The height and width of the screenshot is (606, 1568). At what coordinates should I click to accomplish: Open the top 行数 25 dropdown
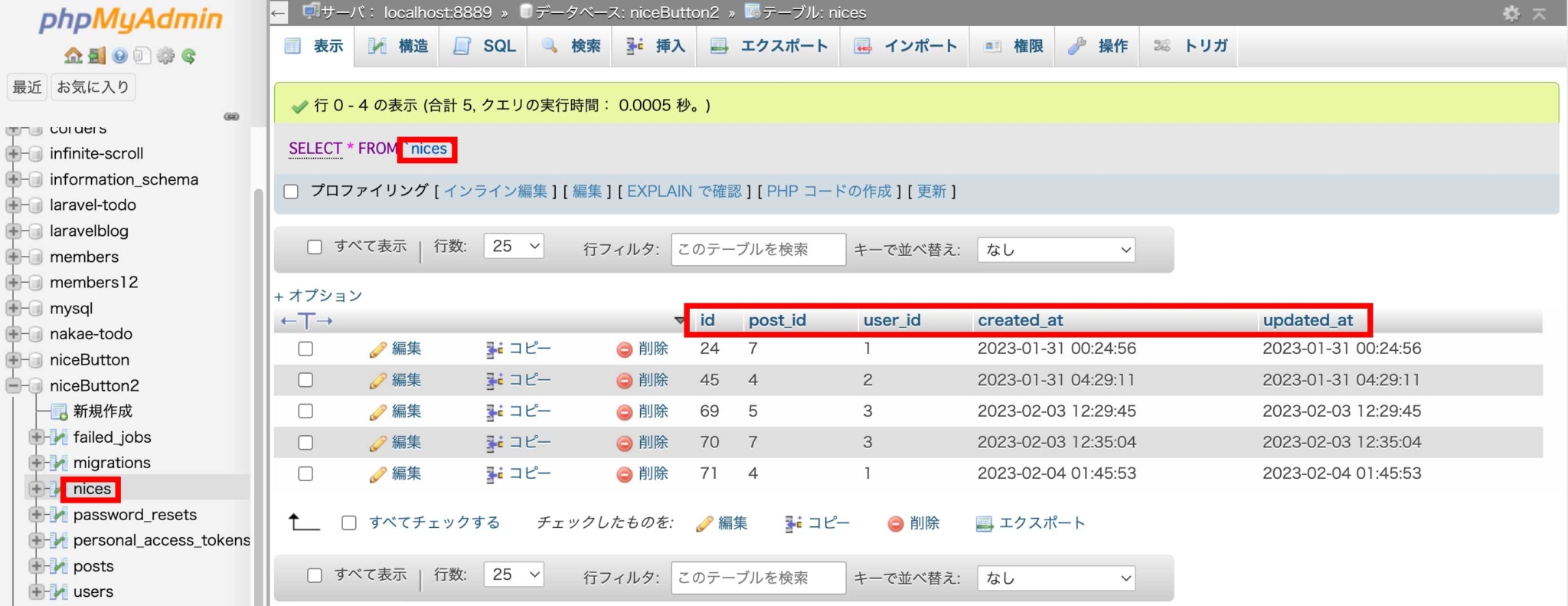[514, 246]
